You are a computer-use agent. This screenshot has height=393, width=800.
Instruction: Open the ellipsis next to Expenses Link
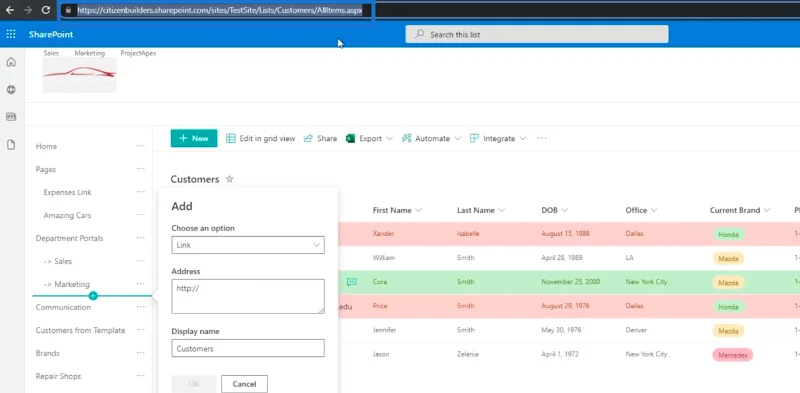[x=141, y=192]
